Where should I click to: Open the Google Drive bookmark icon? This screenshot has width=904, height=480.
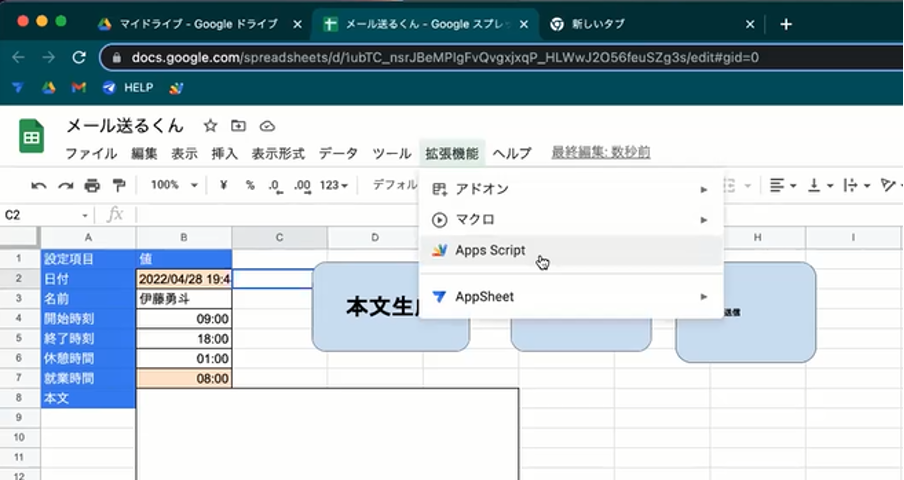click(x=48, y=88)
